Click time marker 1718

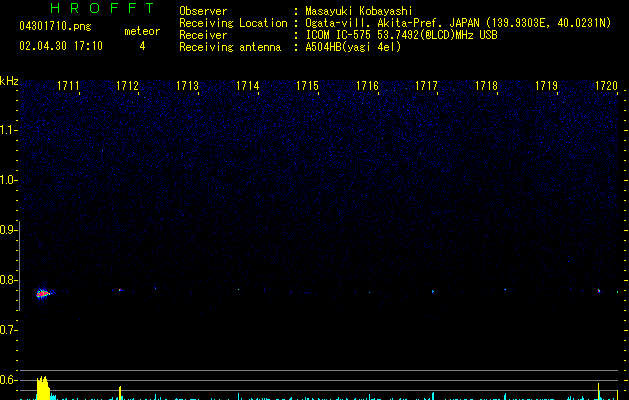click(486, 86)
